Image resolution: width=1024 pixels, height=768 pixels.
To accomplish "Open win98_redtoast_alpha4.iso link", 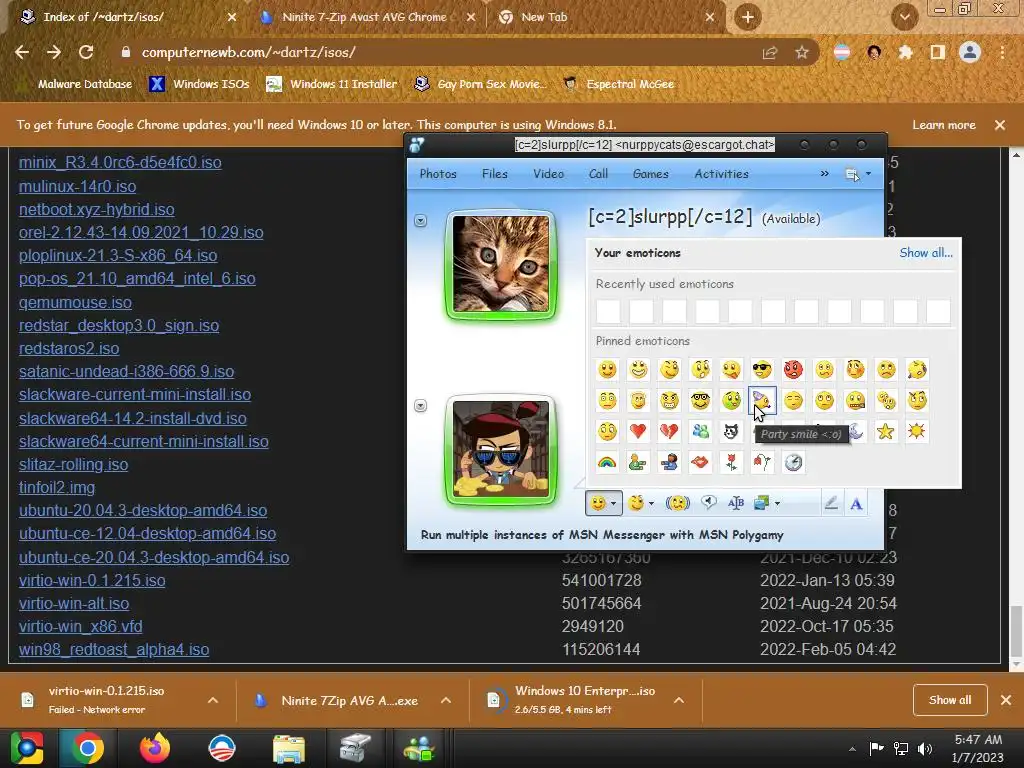I will 114,650.
